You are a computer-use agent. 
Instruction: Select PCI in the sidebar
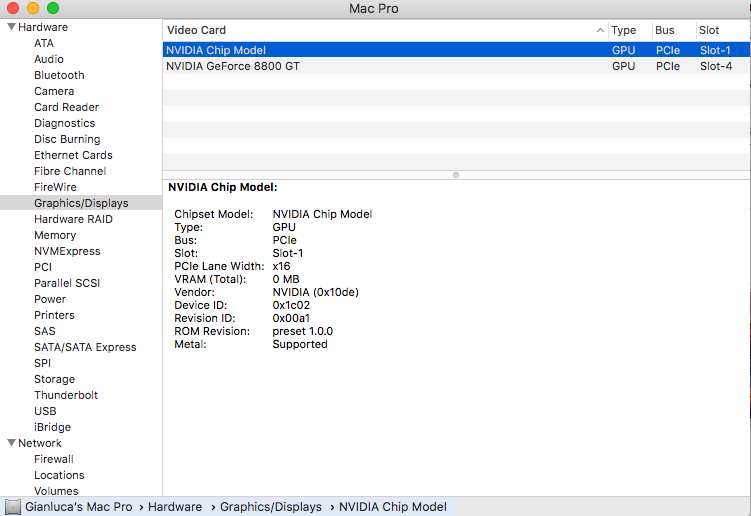click(43, 267)
